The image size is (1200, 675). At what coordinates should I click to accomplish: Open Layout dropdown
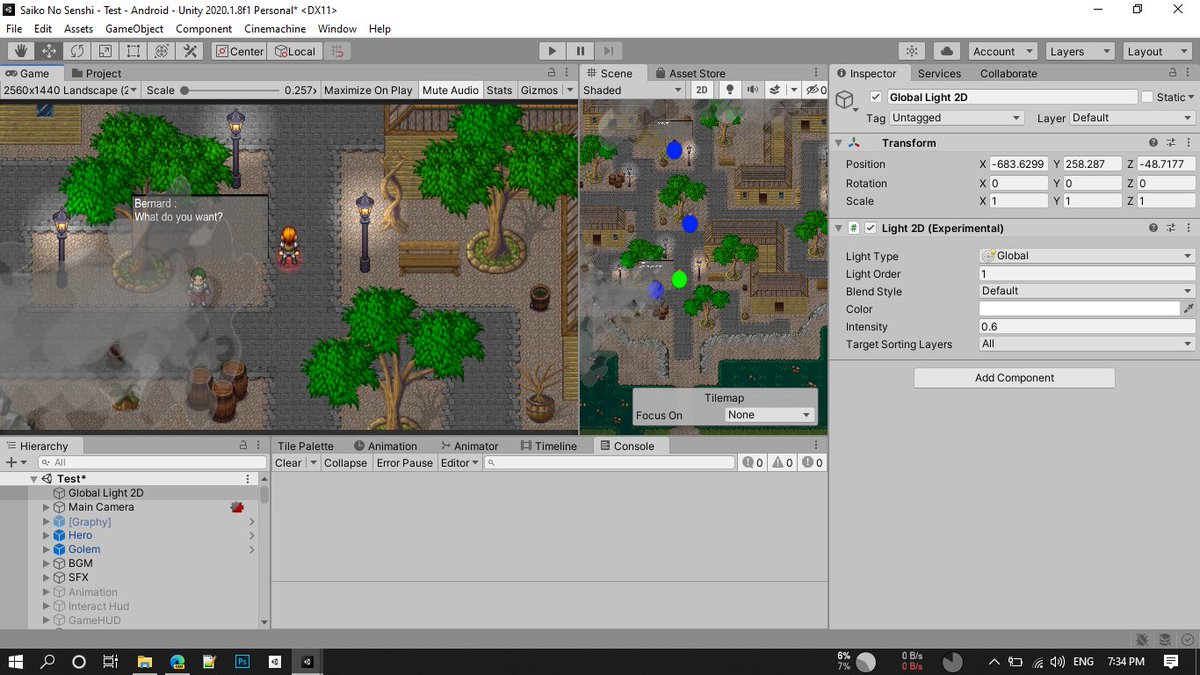1157,51
